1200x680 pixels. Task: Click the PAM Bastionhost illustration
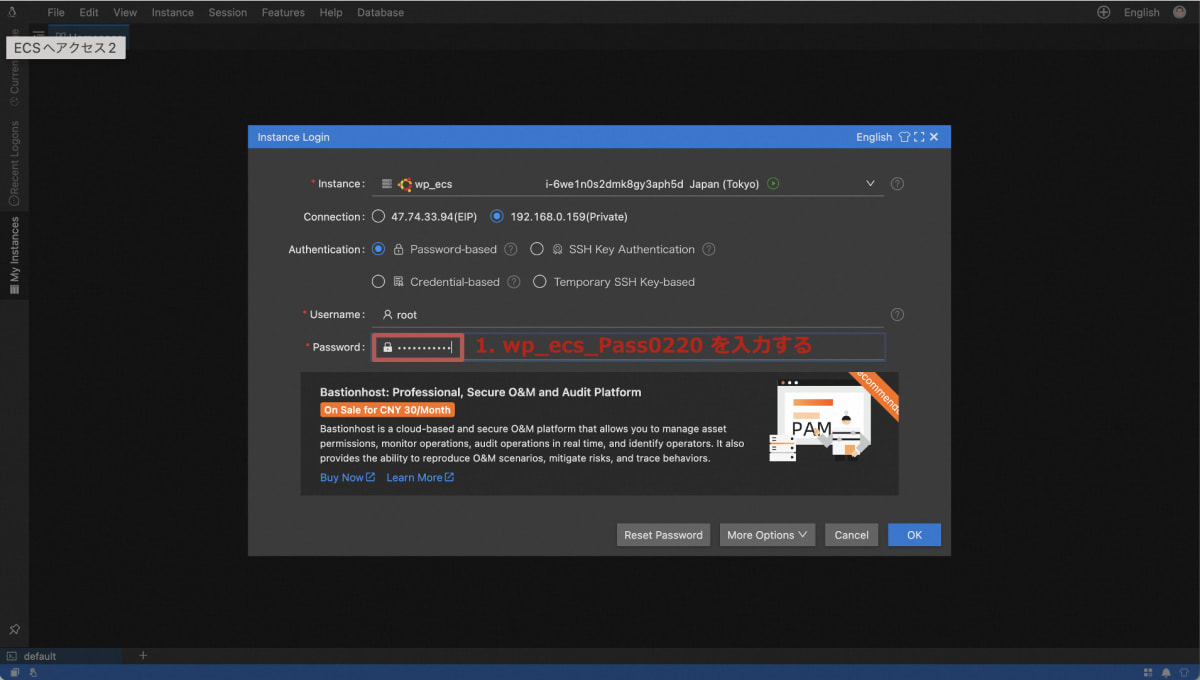[820, 422]
